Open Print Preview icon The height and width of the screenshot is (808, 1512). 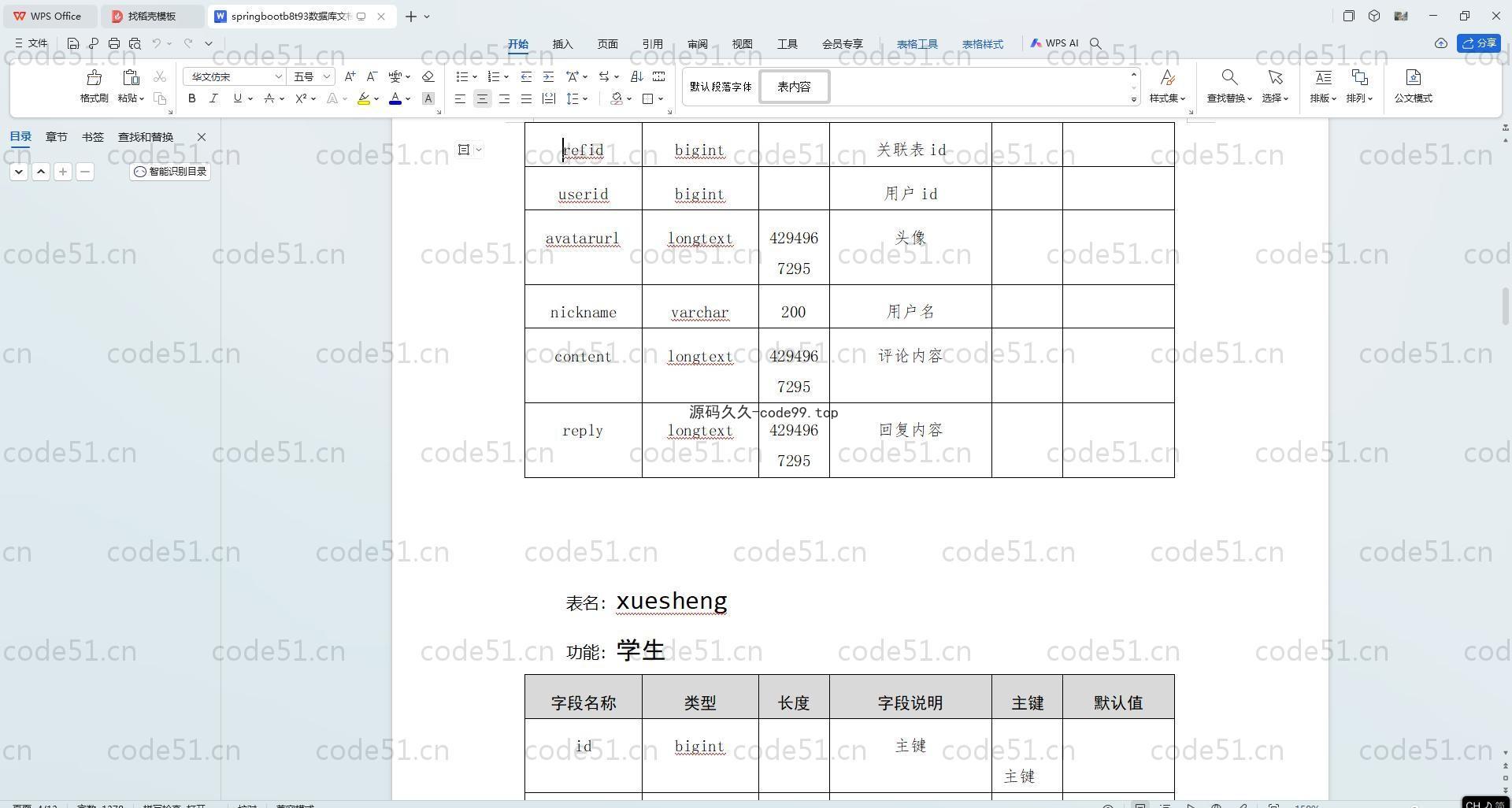135,43
